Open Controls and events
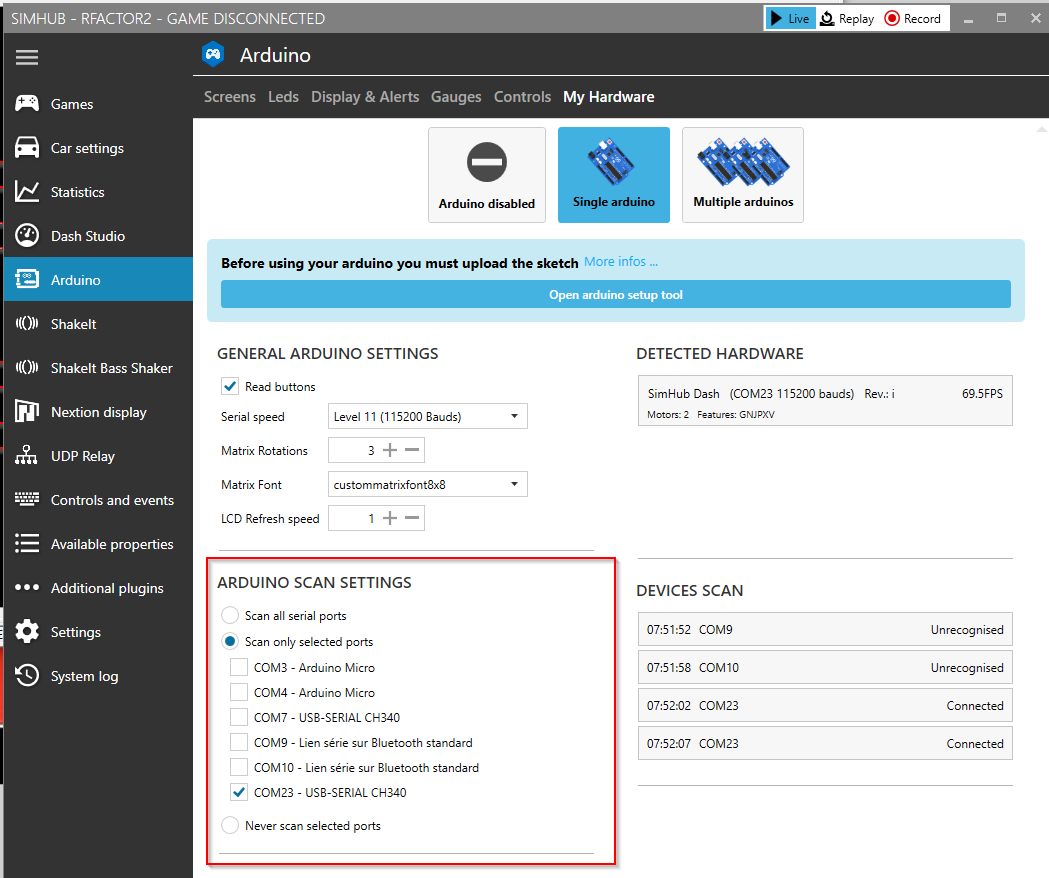The width and height of the screenshot is (1049, 878). [x=111, y=499]
